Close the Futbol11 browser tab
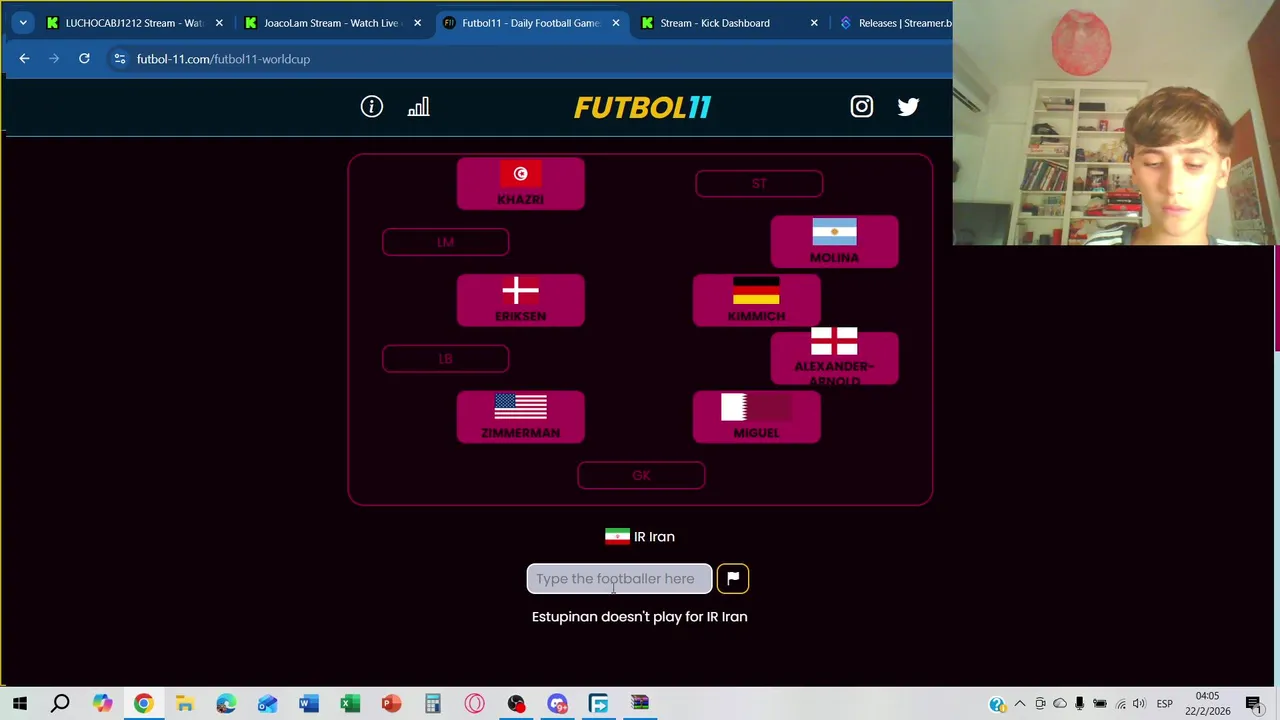 [x=616, y=23]
